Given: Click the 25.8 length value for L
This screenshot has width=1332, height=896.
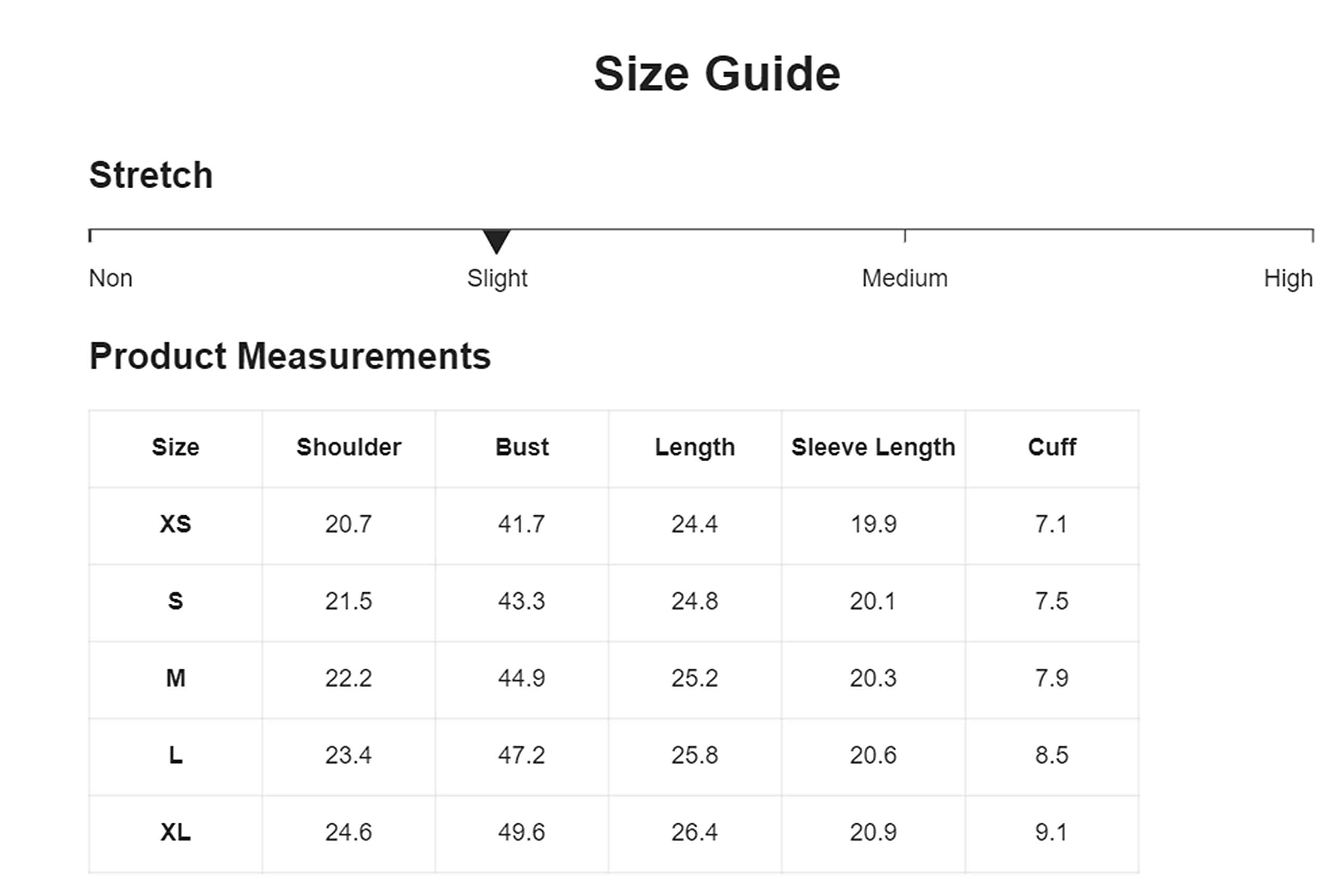Looking at the screenshot, I should coord(695,756).
